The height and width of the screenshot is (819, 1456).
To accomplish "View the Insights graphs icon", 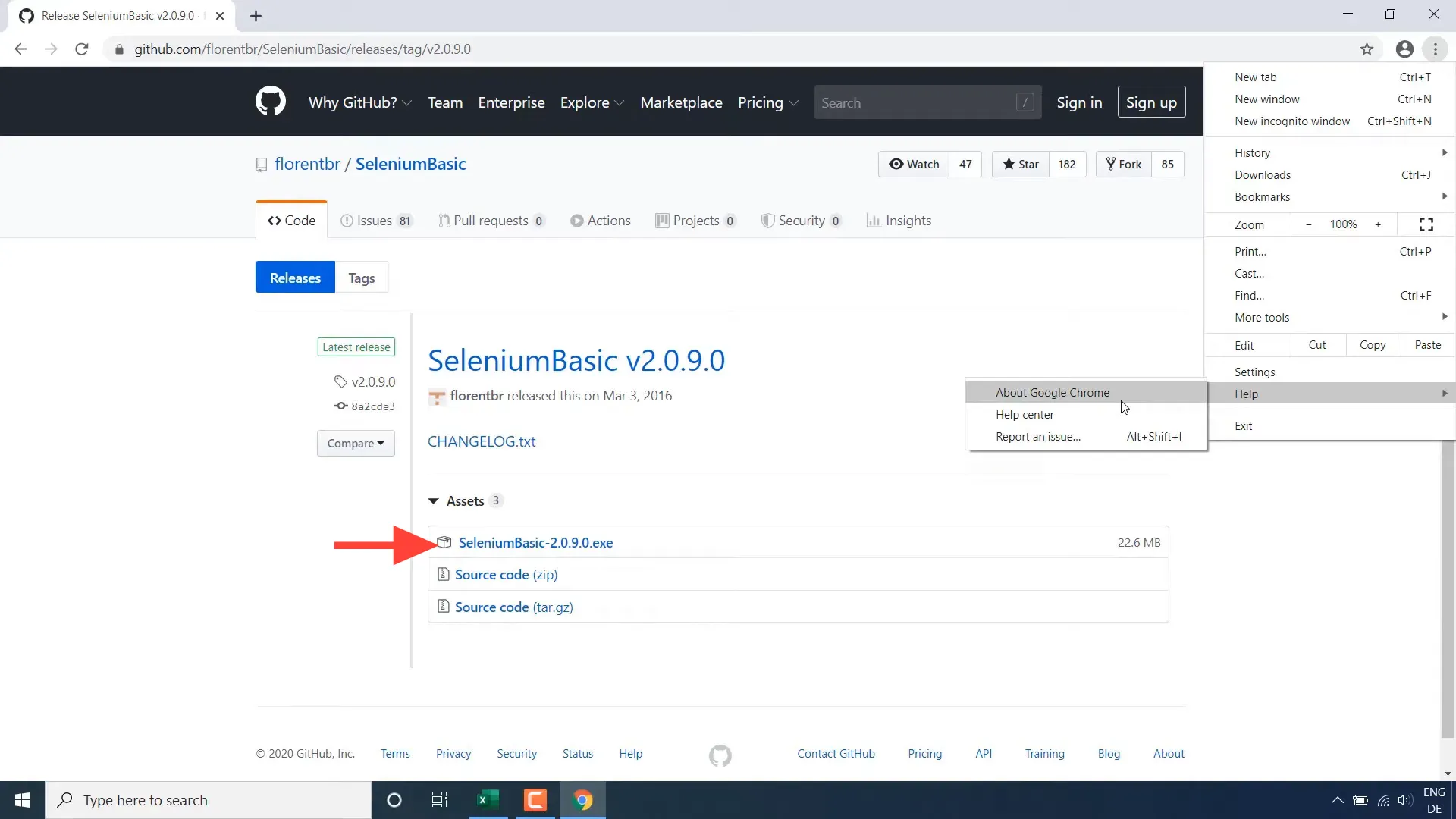I will click(874, 221).
